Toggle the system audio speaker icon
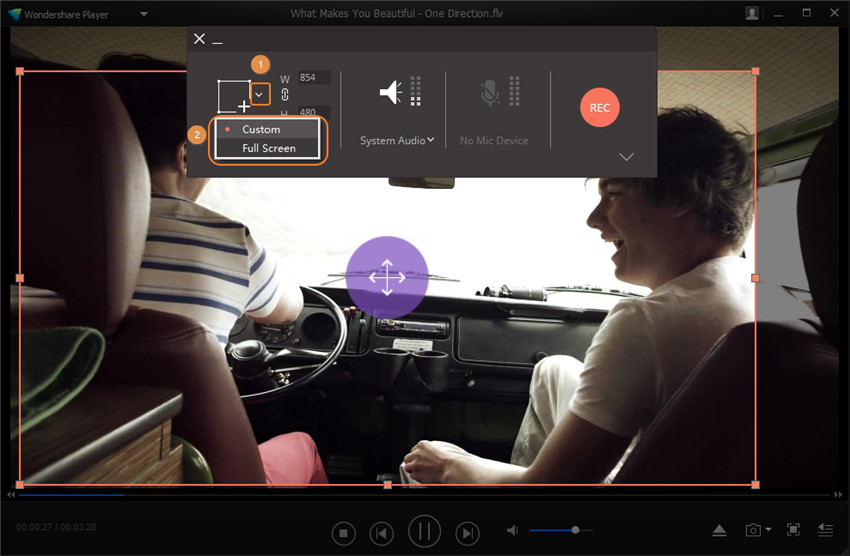 [x=391, y=92]
